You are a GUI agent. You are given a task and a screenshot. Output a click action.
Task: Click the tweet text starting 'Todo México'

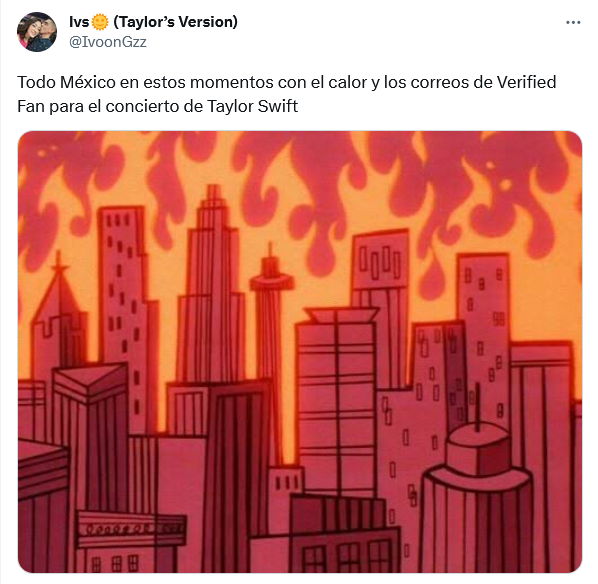click(287, 94)
